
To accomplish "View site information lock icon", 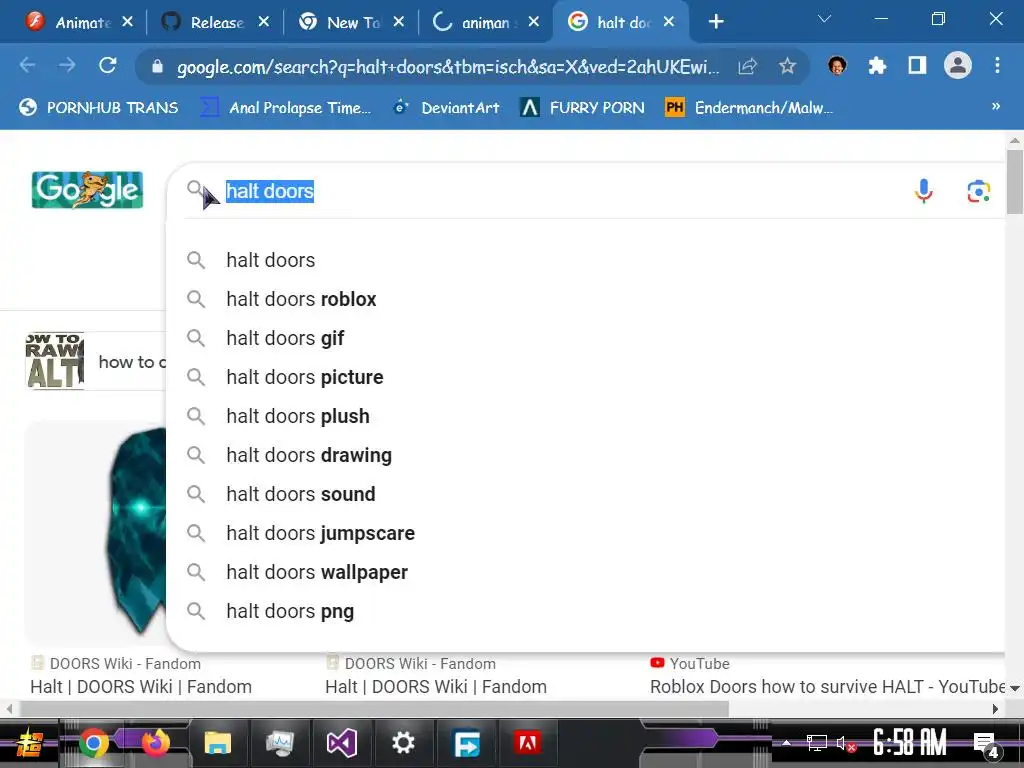I will coord(157,66).
